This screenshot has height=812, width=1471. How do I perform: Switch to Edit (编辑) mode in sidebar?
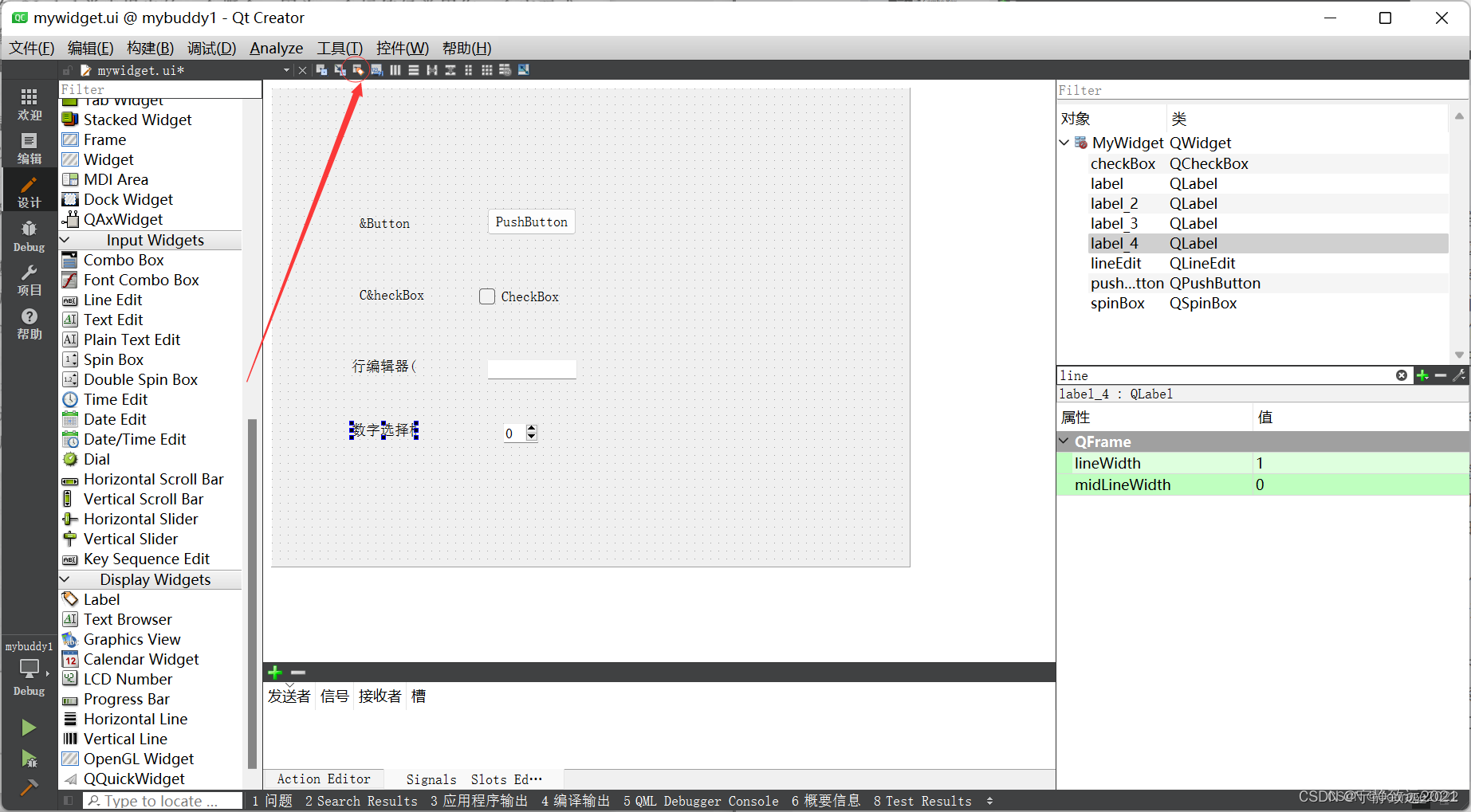(29, 148)
